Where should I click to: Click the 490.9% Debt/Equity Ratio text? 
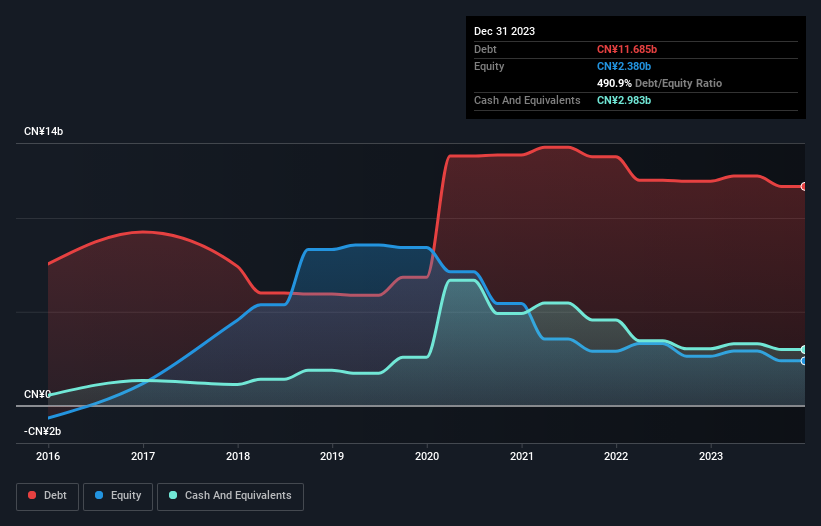click(x=659, y=83)
